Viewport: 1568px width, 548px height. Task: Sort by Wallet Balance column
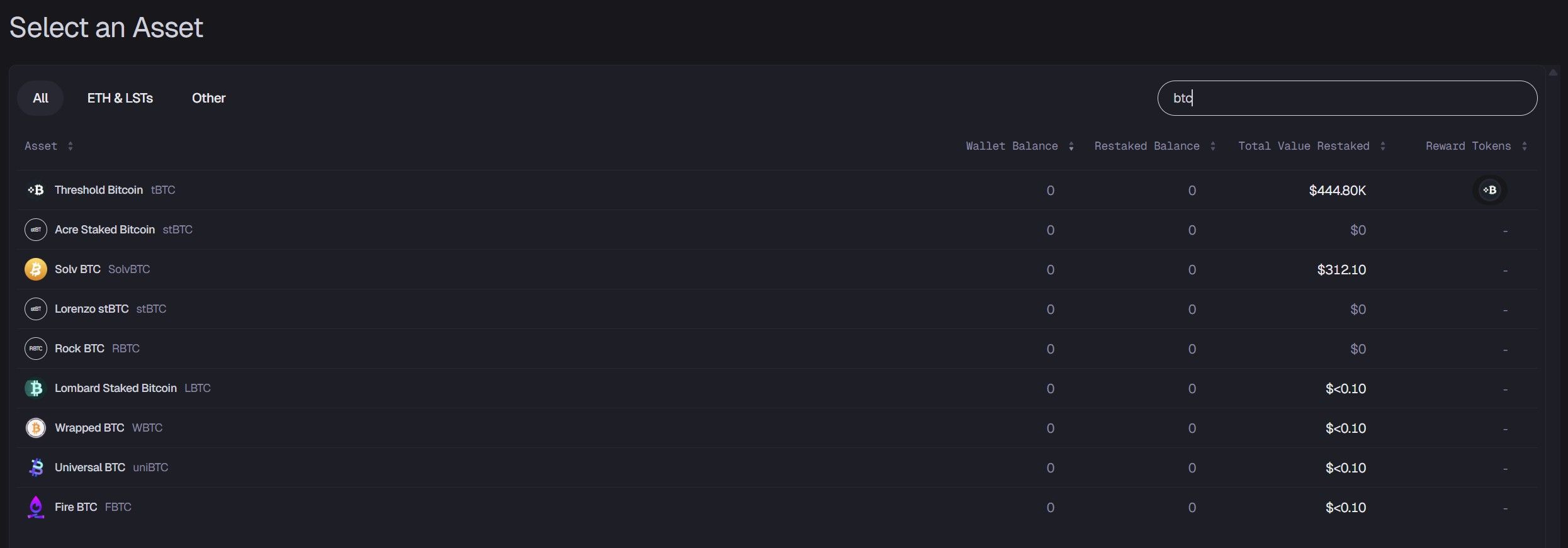(x=1071, y=146)
